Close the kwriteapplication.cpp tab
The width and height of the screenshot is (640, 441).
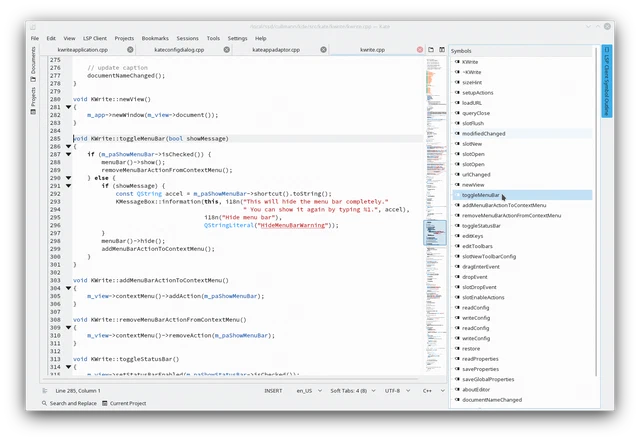130,49
